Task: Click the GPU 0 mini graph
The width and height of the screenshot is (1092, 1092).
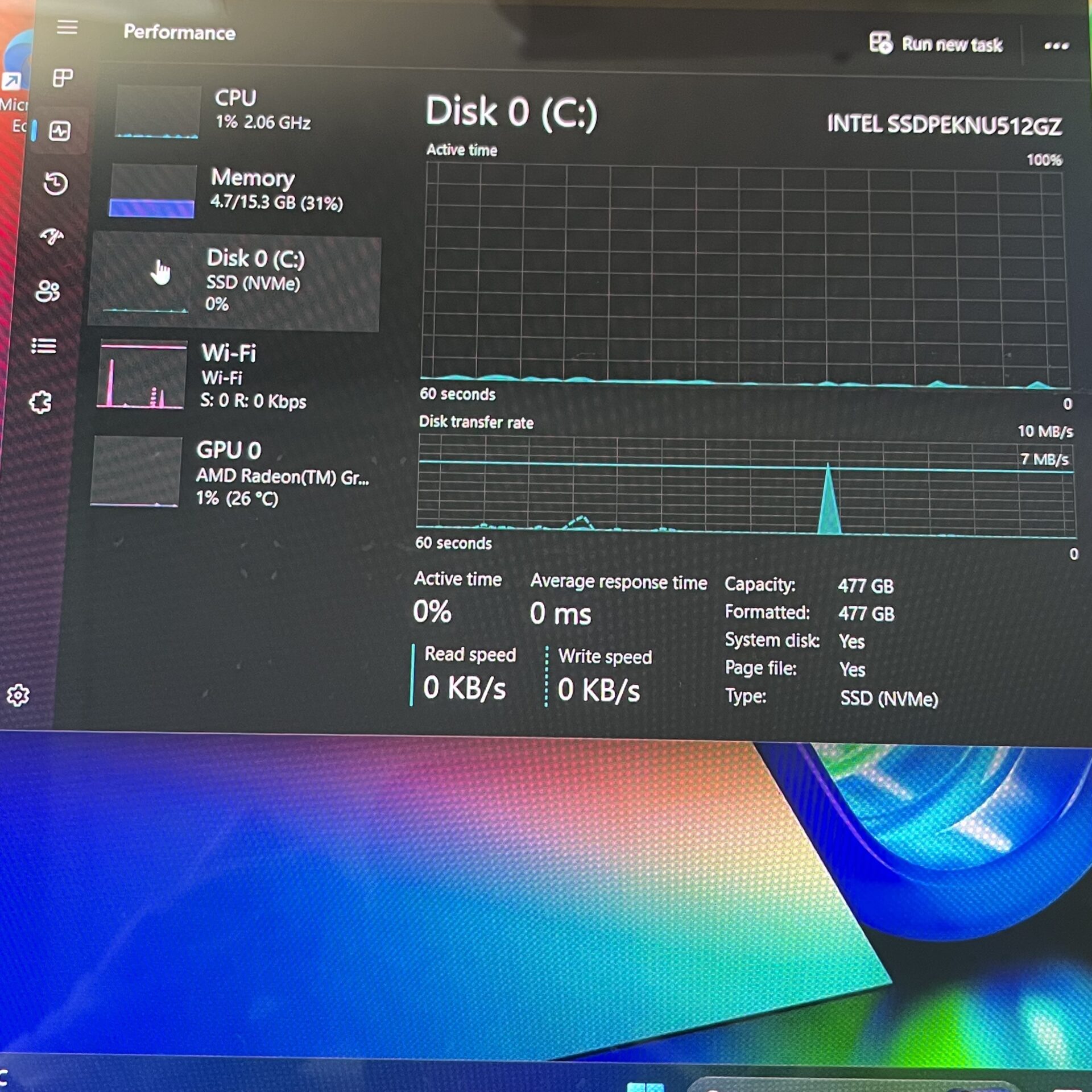Action: 136,471
